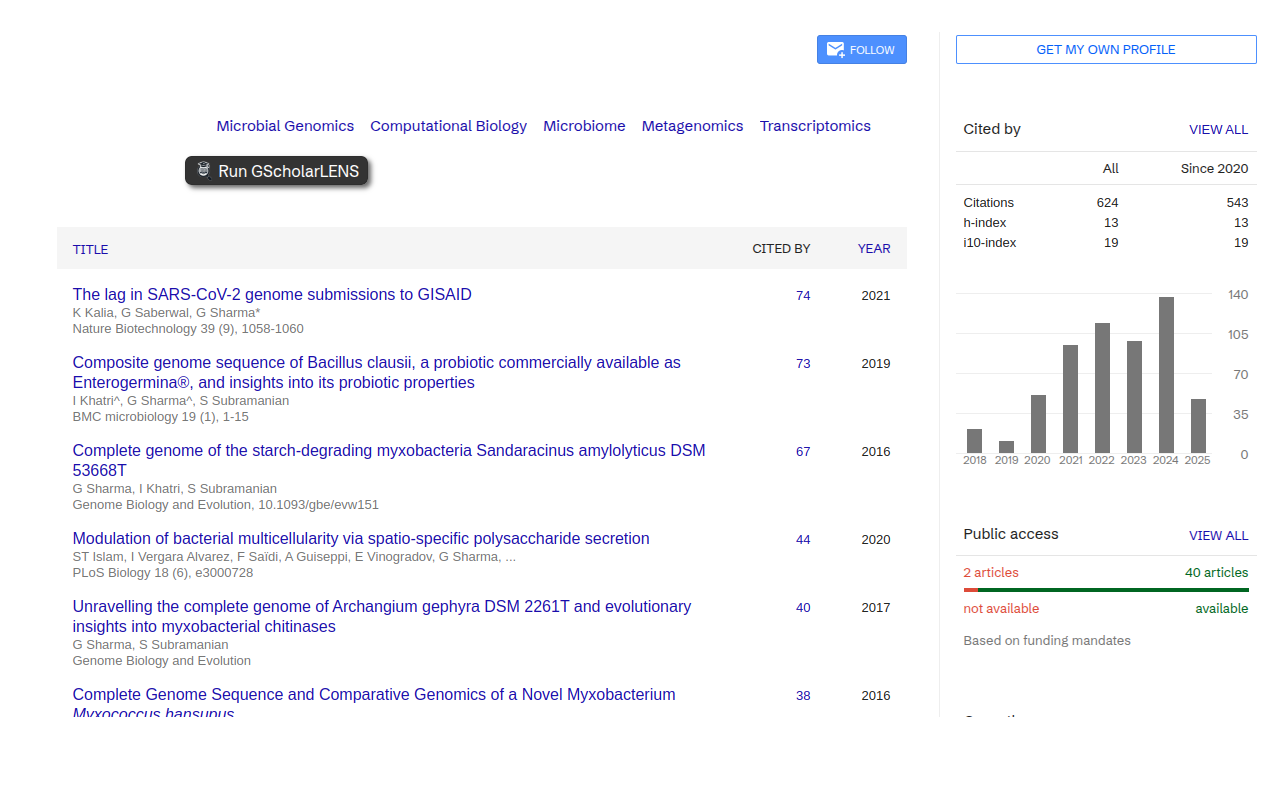This screenshot has height=800, width=1280.
Task: Open the Transcriptomics research topic
Action: (815, 126)
